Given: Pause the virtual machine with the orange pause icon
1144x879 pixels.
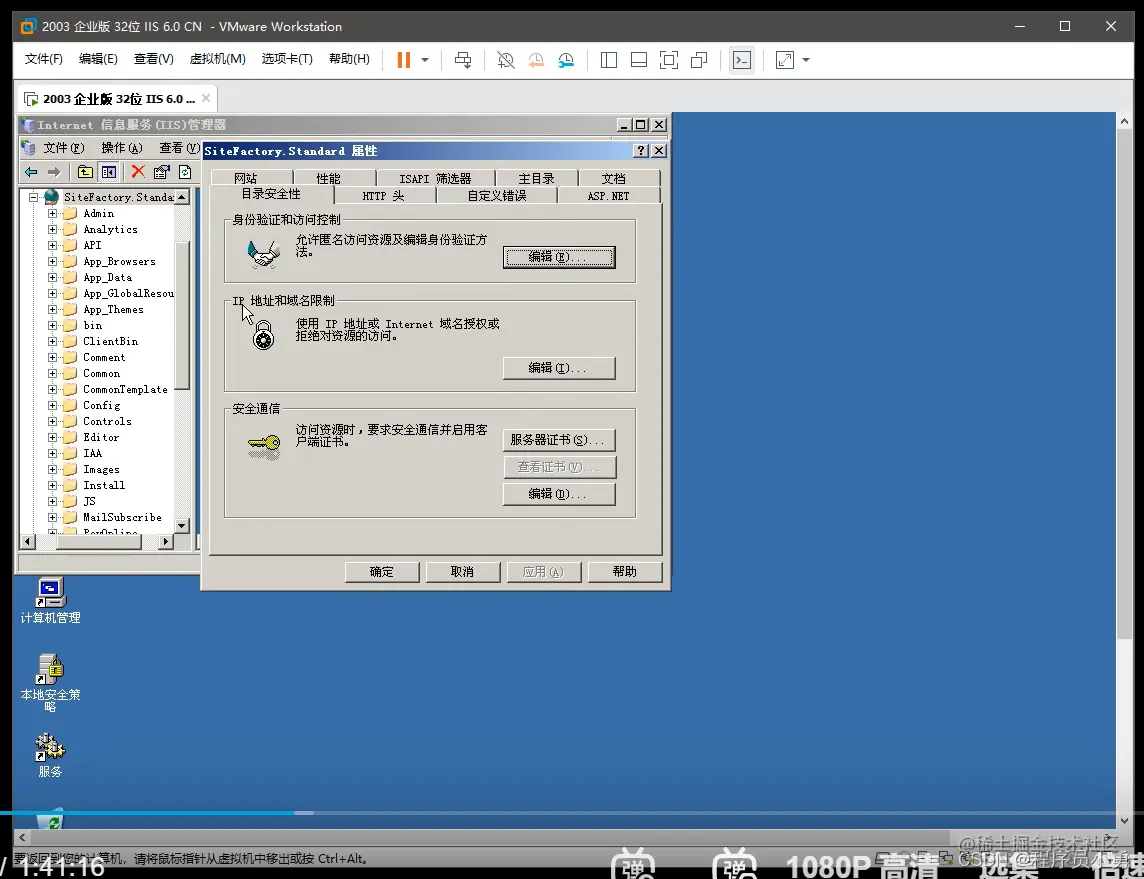Looking at the screenshot, I should 403,60.
